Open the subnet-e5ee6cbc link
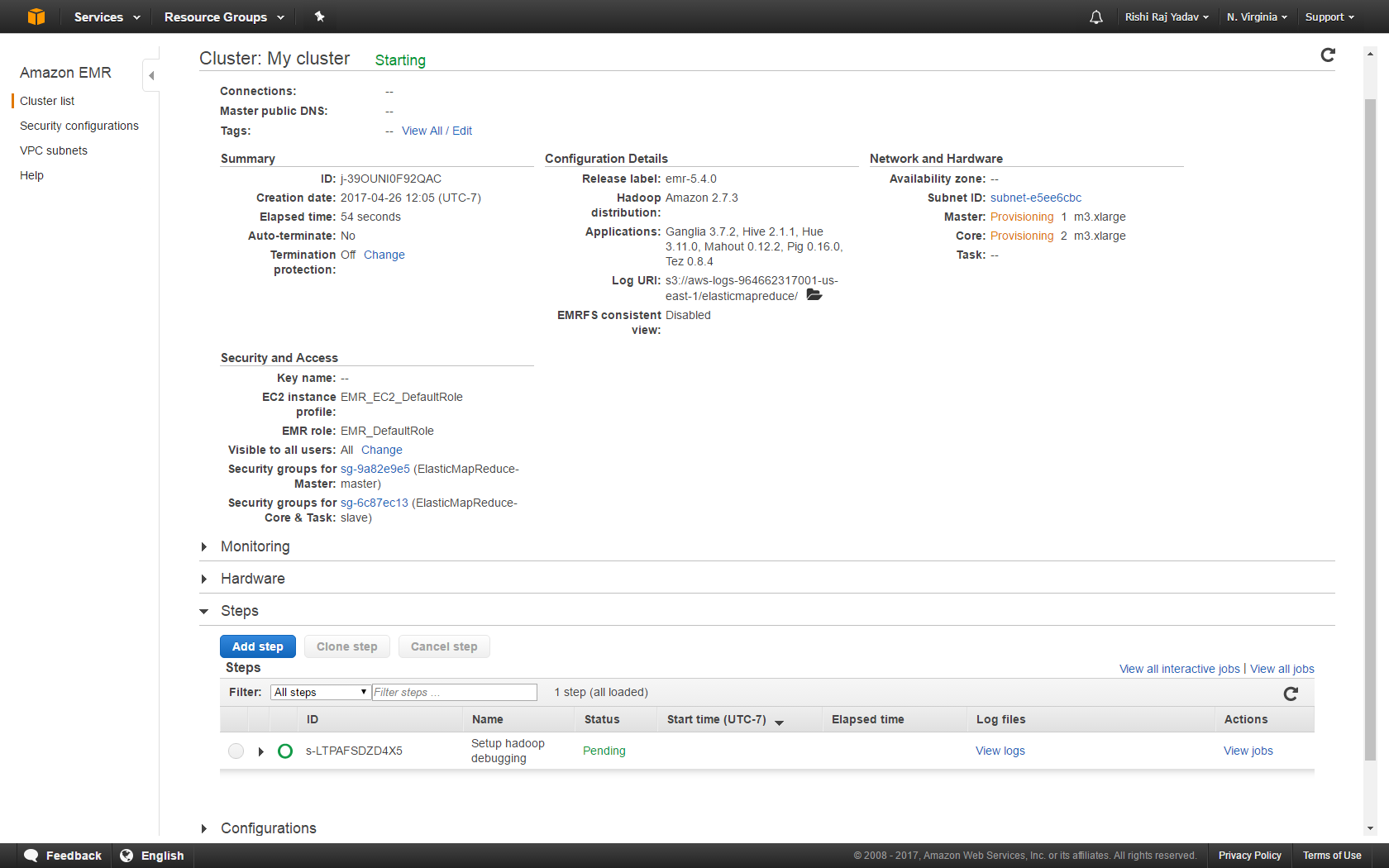 click(x=1036, y=198)
